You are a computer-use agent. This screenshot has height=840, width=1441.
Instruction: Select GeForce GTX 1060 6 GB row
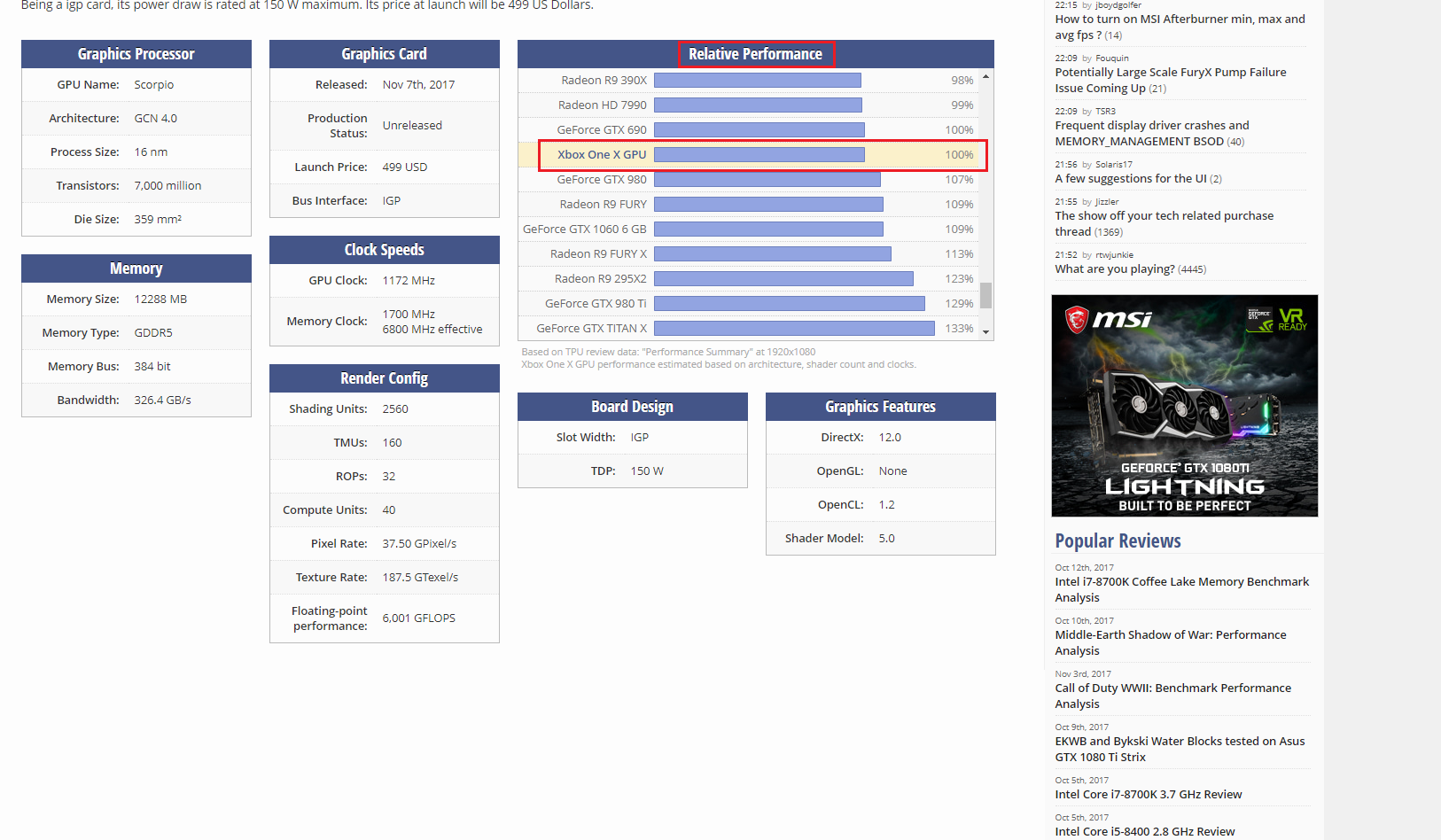click(x=749, y=229)
